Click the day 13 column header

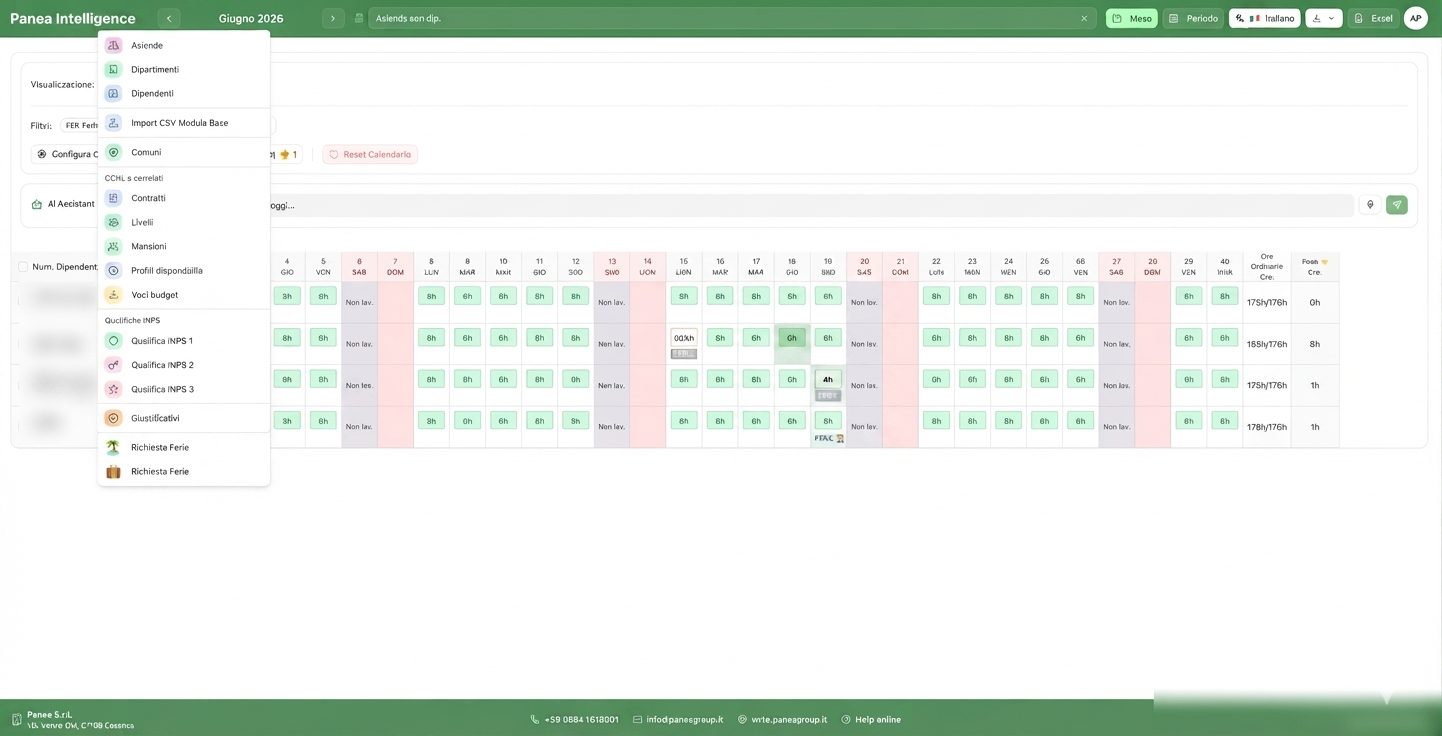coord(612,266)
